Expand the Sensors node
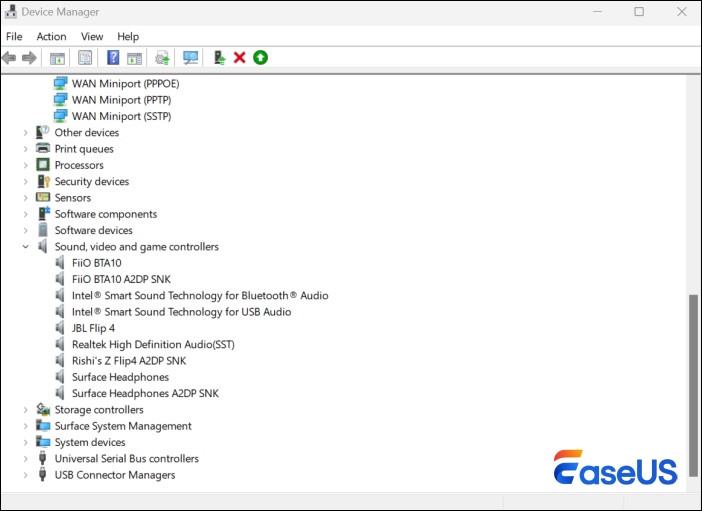Screen dimensions: 702x511 tap(26, 198)
